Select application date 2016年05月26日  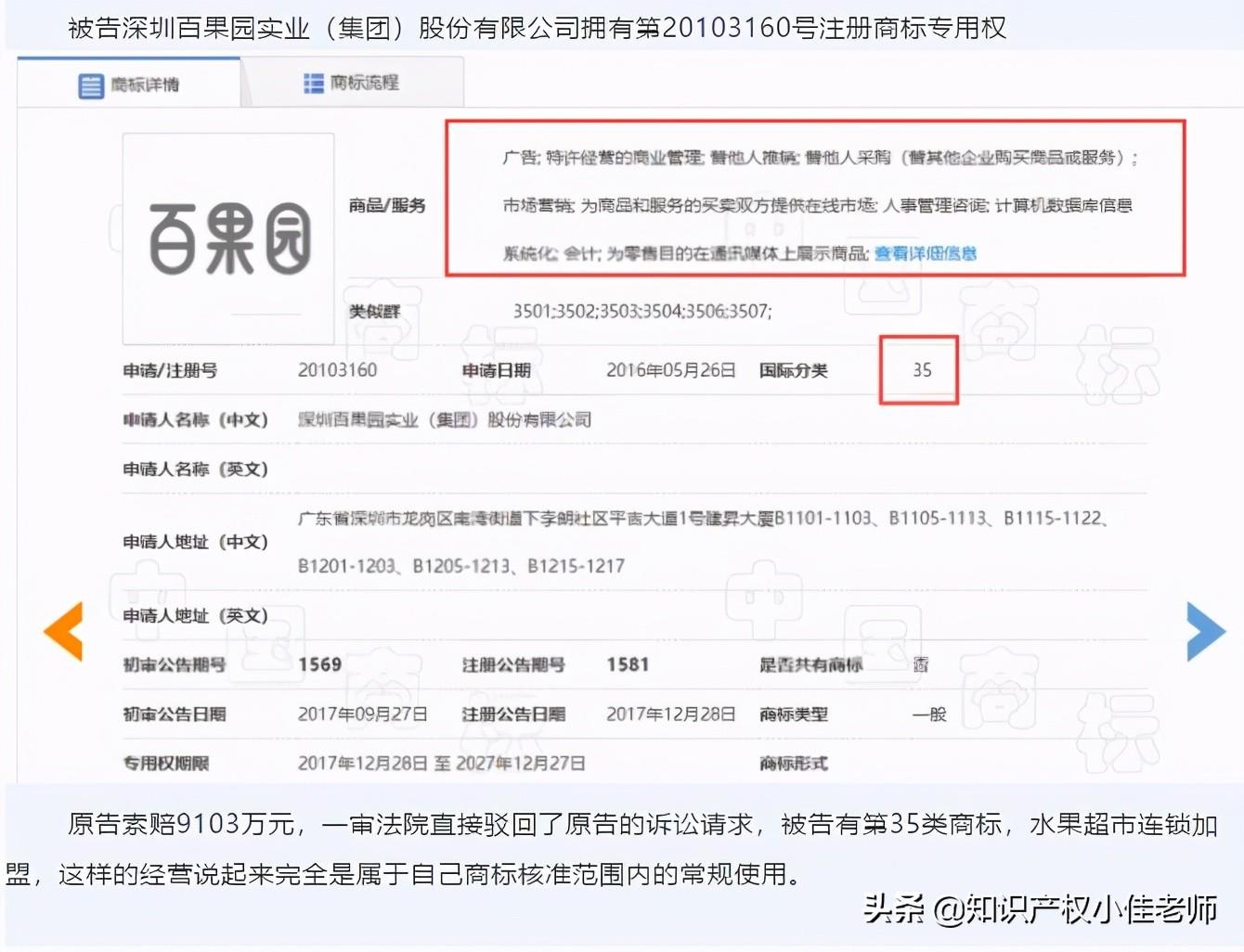coord(670,370)
